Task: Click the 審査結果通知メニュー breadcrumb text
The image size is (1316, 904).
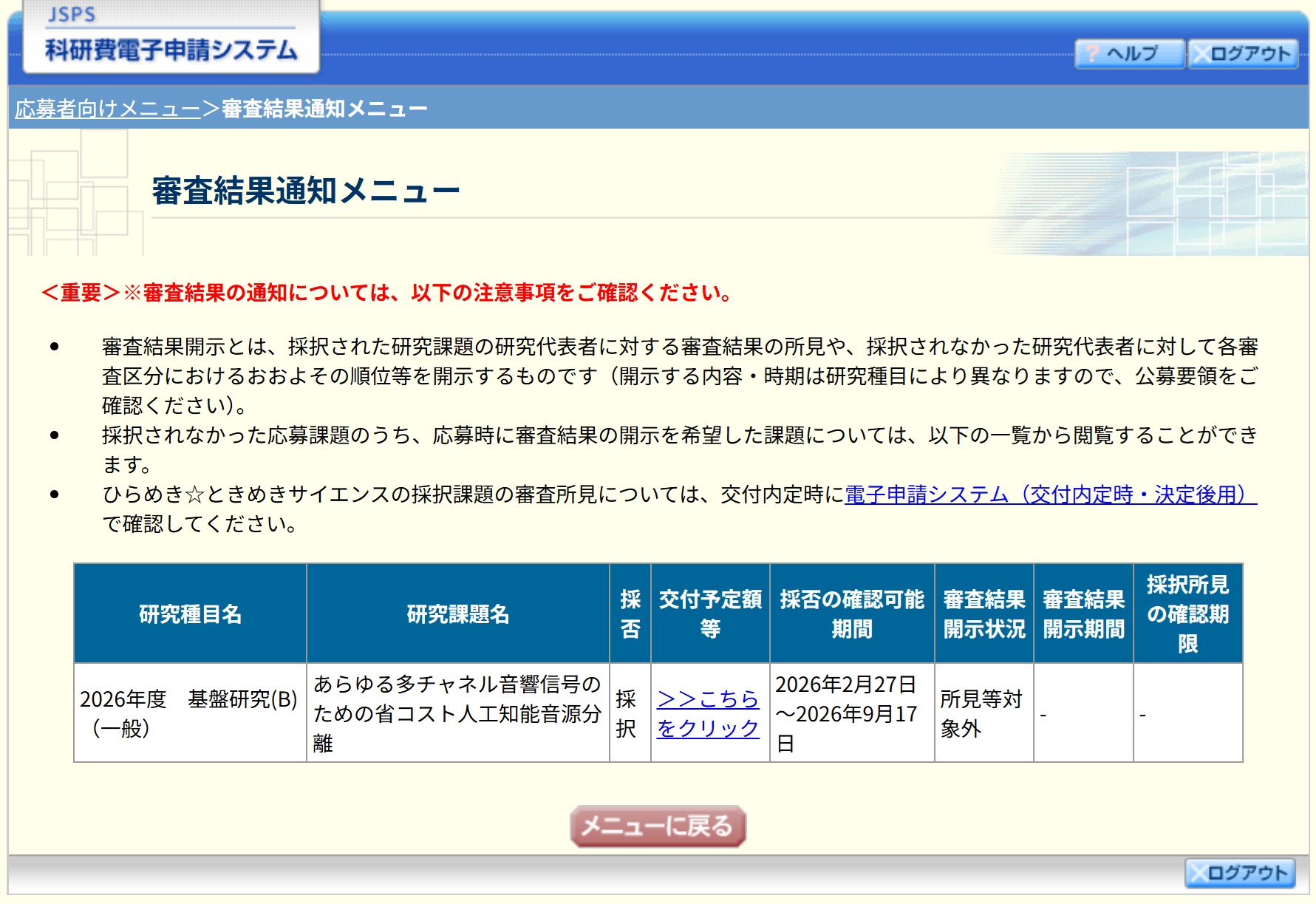Action: [324, 109]
